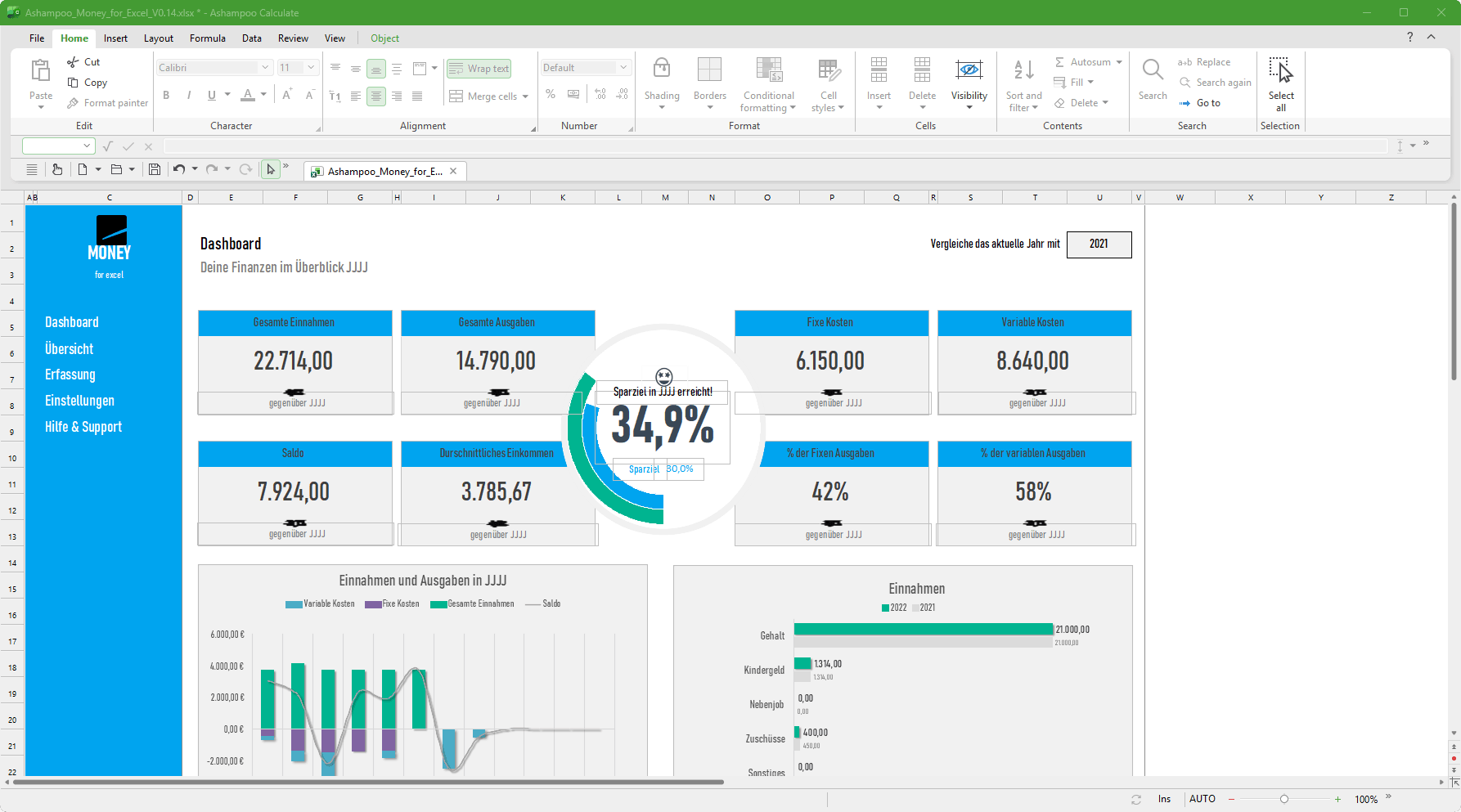Click Go to
The image size is (1461, 812).
click(1200, 103)
